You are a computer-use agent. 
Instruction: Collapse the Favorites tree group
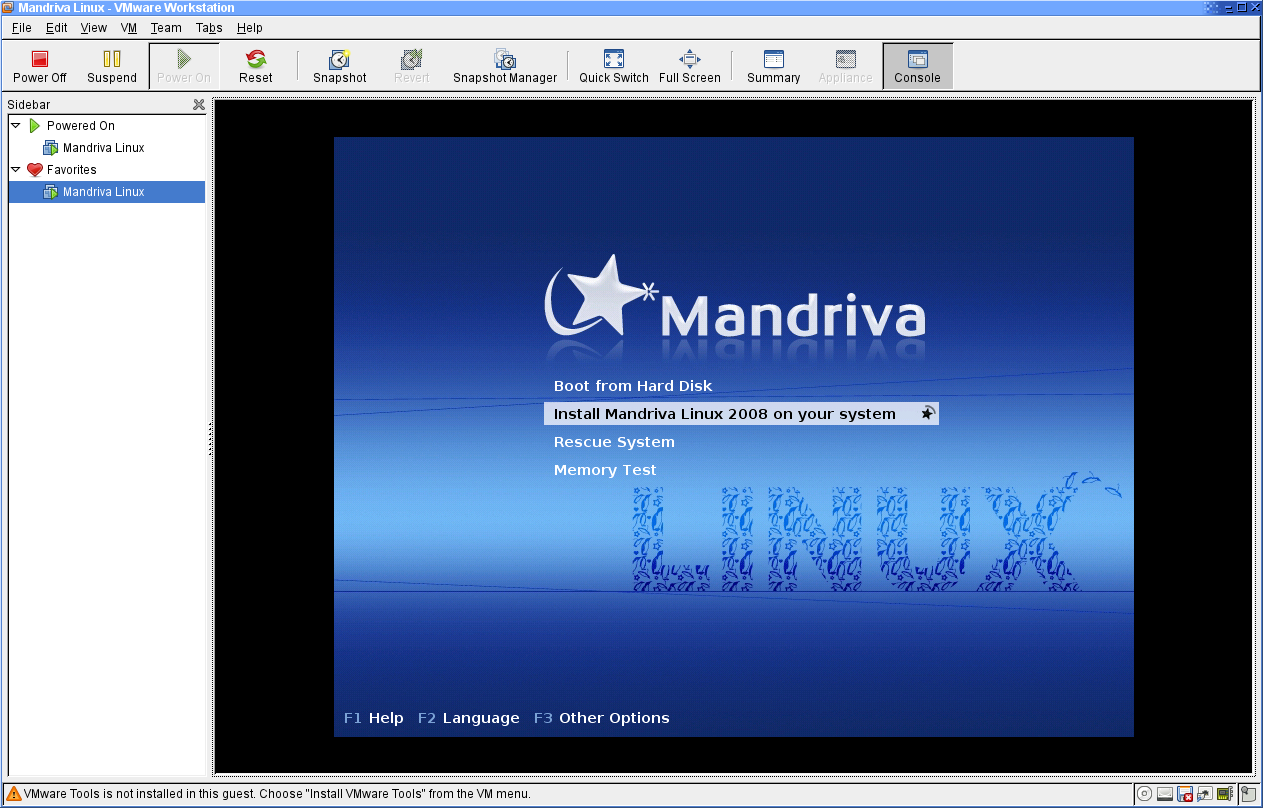click(x=16, y=170)
